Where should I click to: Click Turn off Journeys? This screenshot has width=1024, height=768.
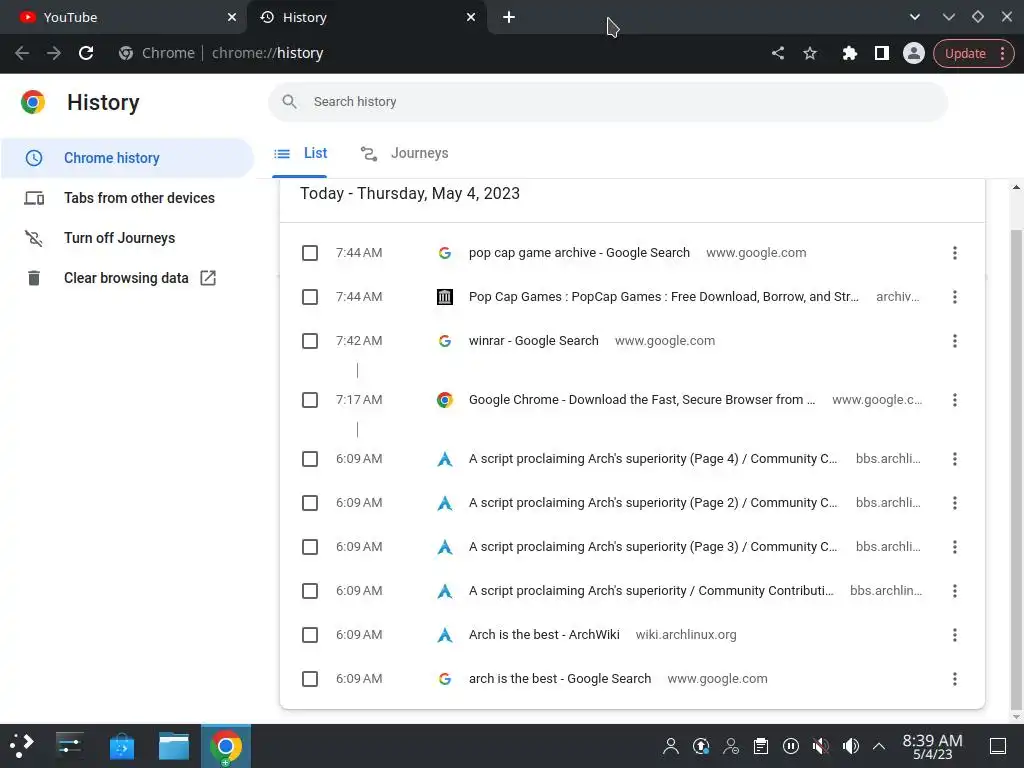127,238
